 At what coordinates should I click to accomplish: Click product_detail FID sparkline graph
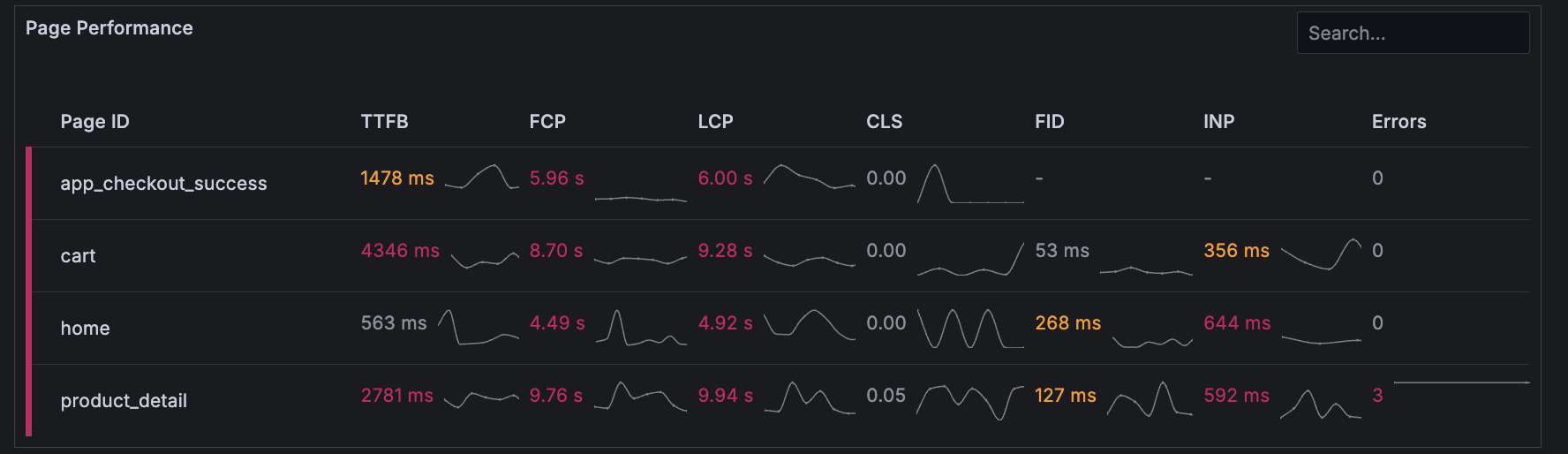(x=1150, y=400)
